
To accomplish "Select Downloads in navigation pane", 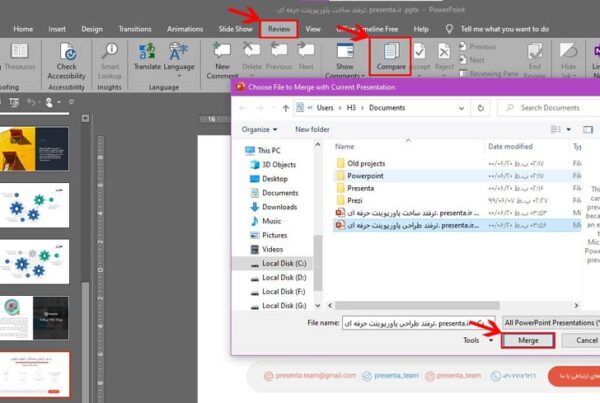I will point(279,207).
